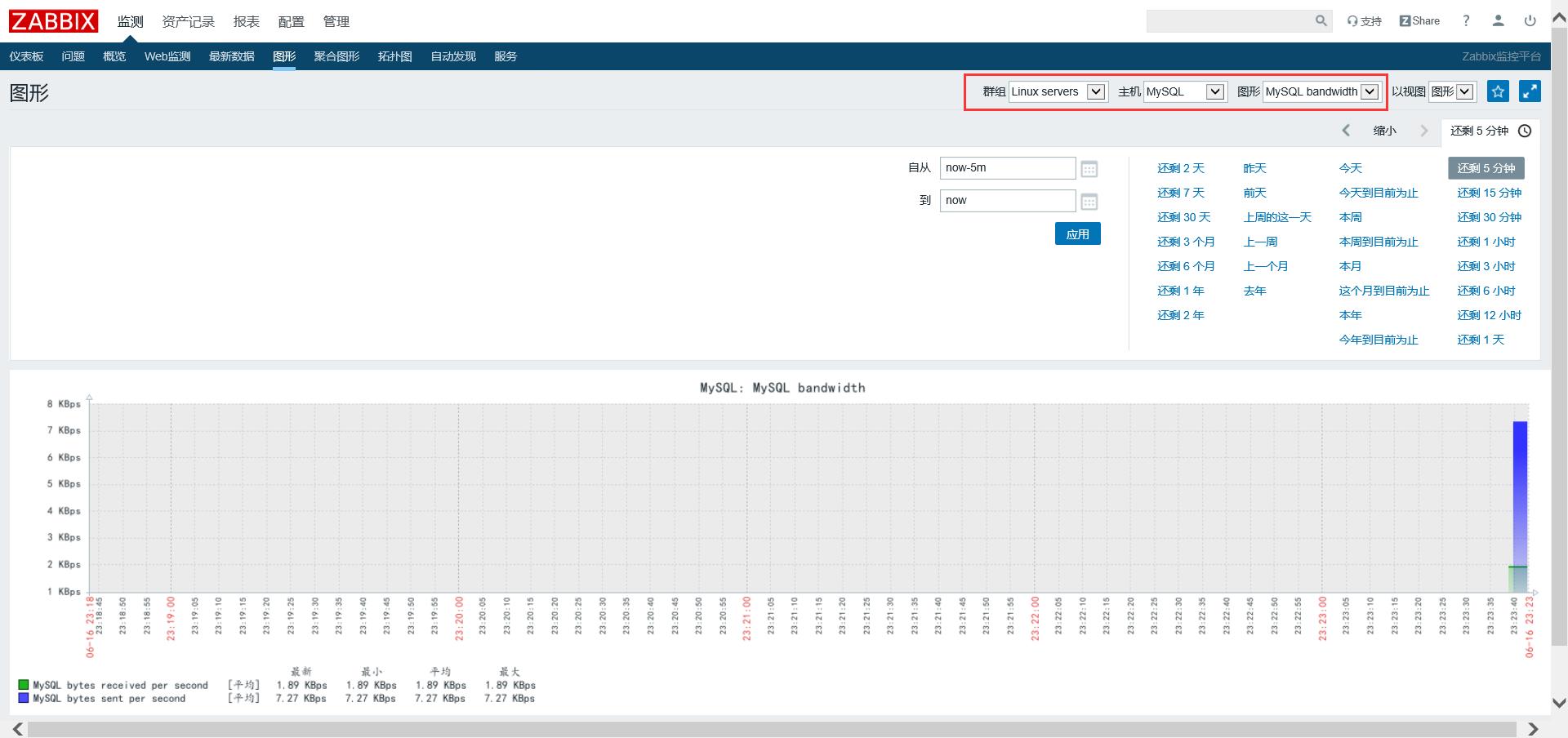The width and height of the screenshot is (1568, 738).
Task: Select the last 2 days (还剩 2 天) range
Action: 1180,168
